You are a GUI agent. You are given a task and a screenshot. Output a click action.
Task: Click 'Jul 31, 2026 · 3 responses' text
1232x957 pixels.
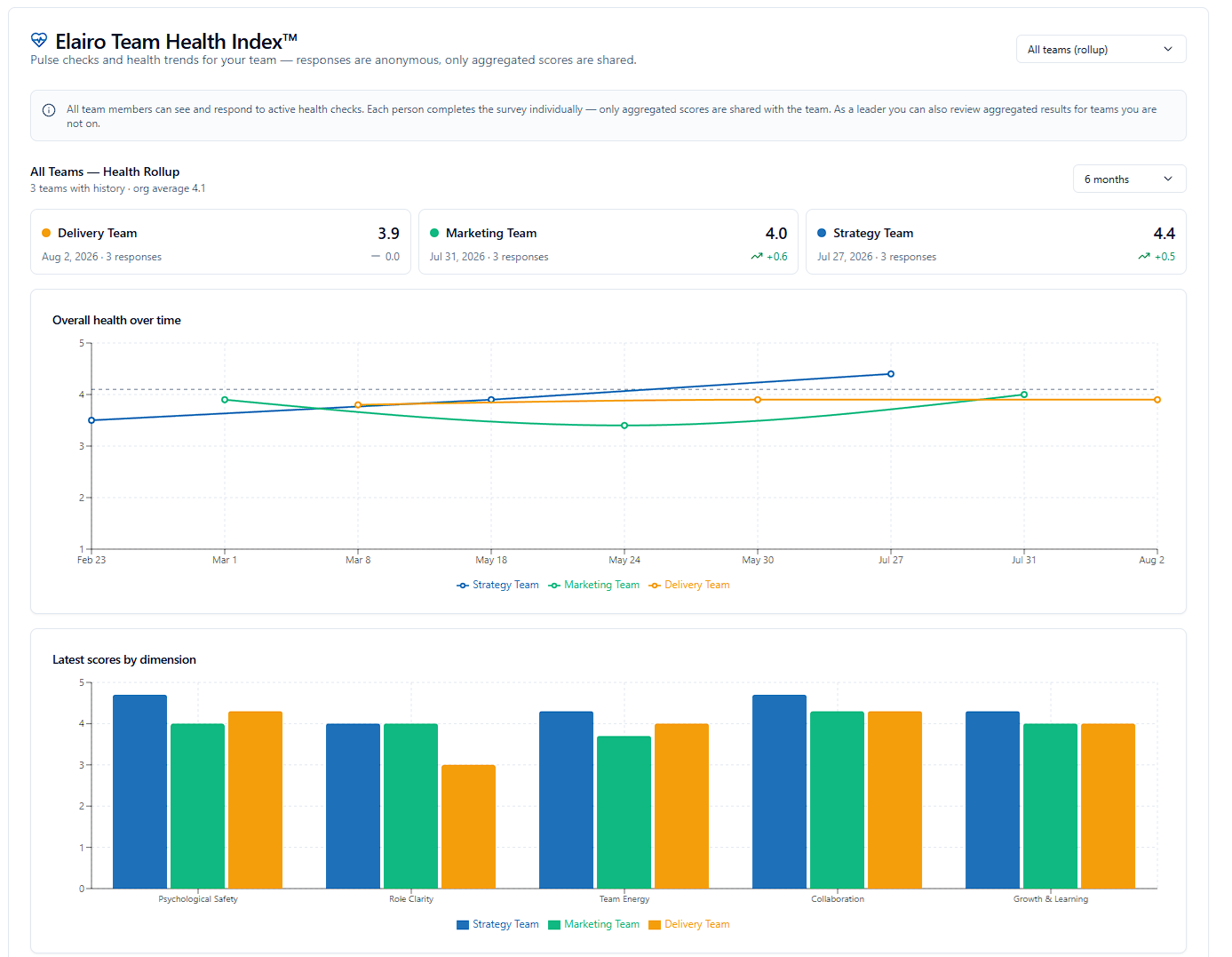[x=489, y=257]
